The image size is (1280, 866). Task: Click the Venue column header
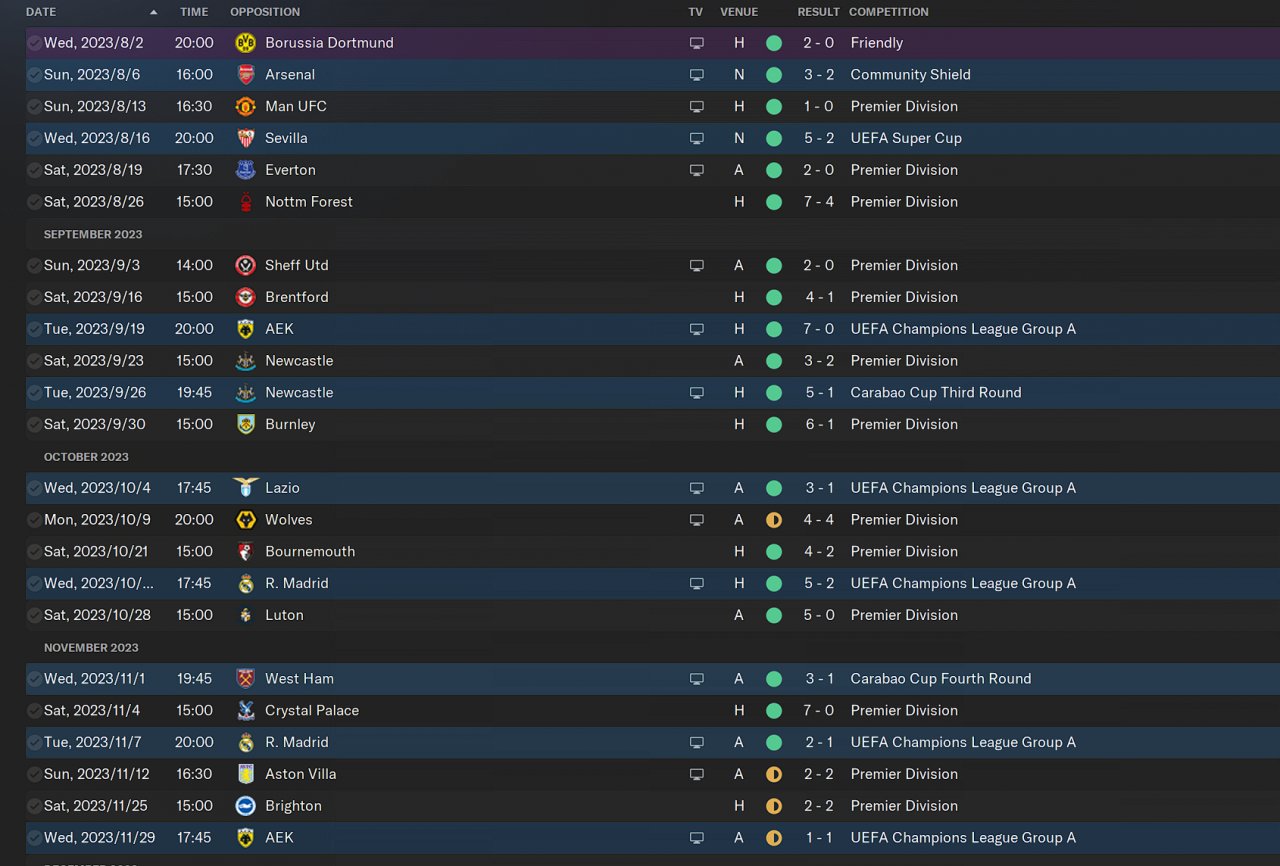[739, 12]
